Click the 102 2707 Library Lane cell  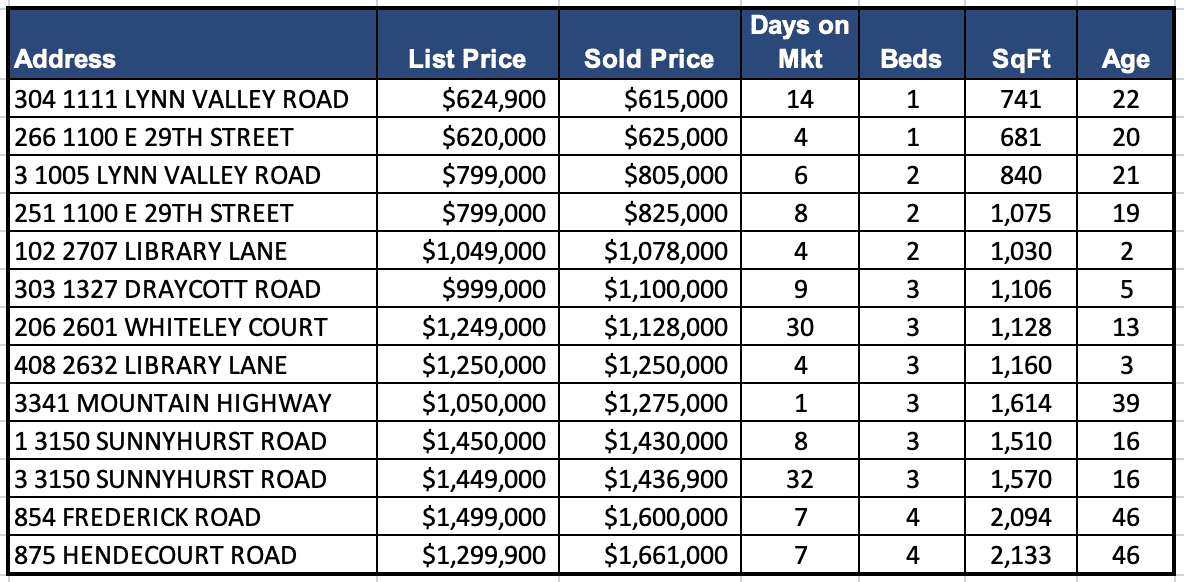[151, 251]
